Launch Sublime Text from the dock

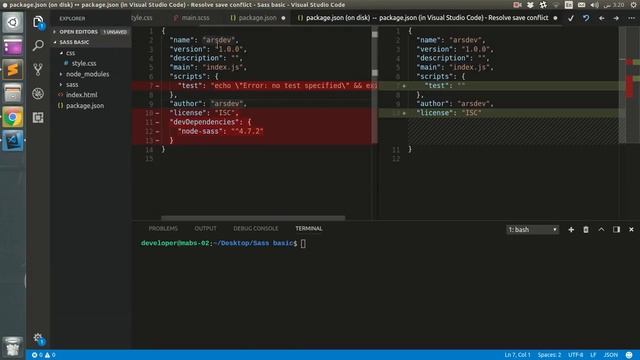tap(13, 69)
